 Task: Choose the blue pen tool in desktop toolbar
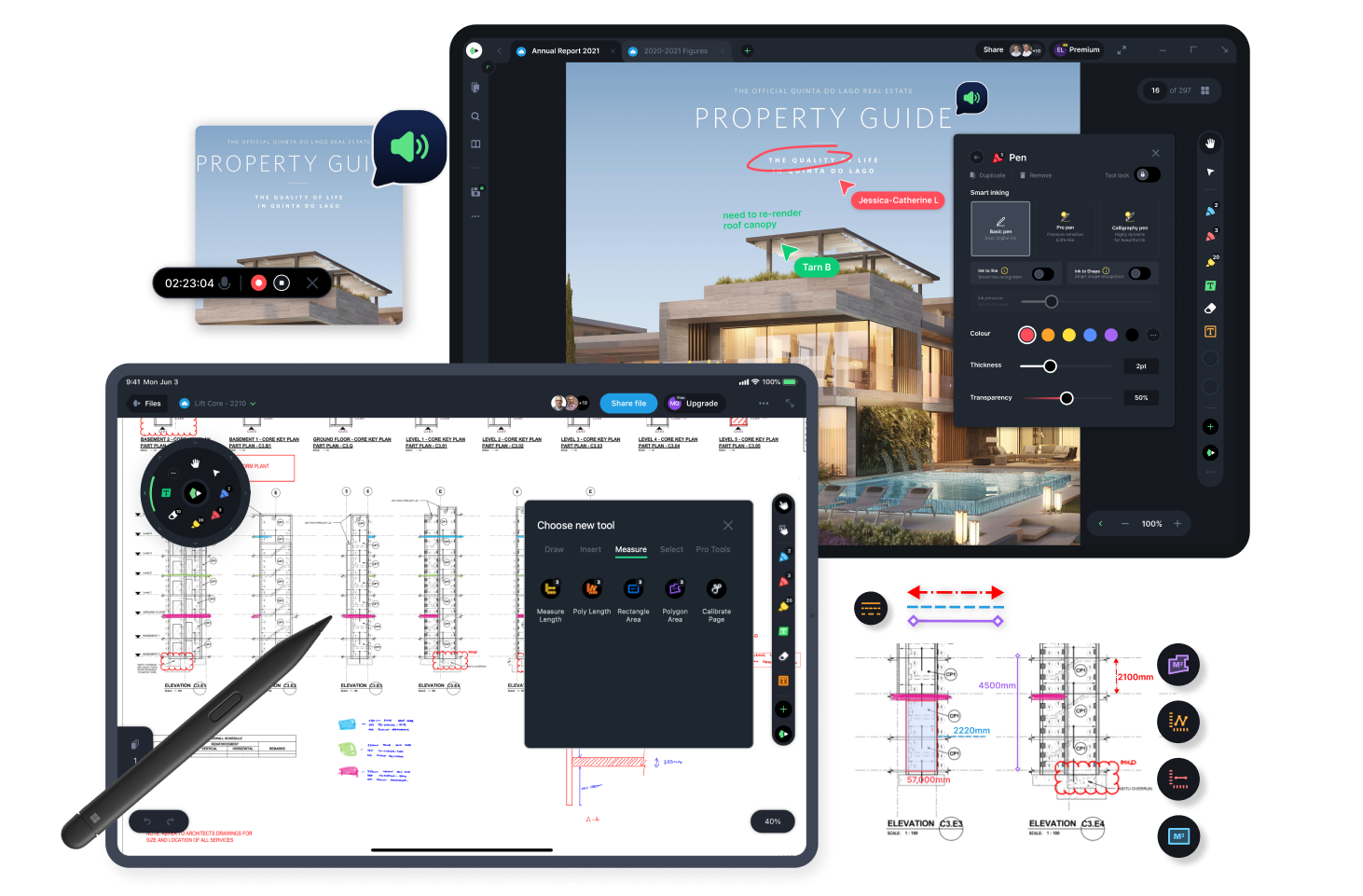click(1210, 211)
